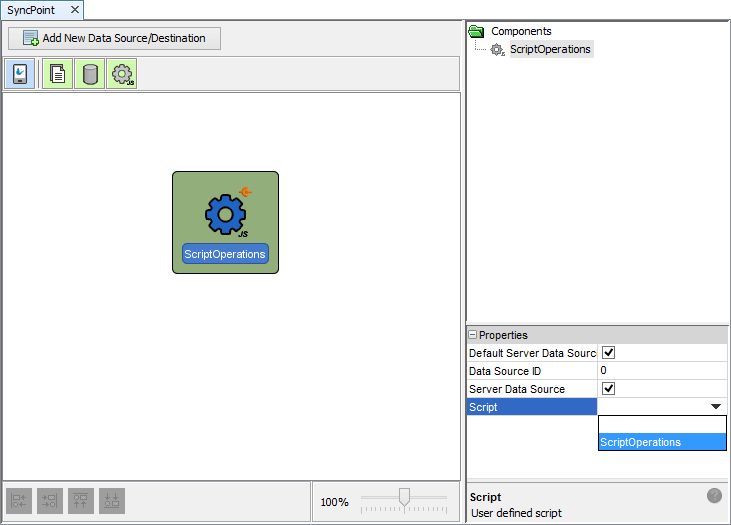Collapse the Properties section
This screenshot has width=731, height=525.
point(473,335)
